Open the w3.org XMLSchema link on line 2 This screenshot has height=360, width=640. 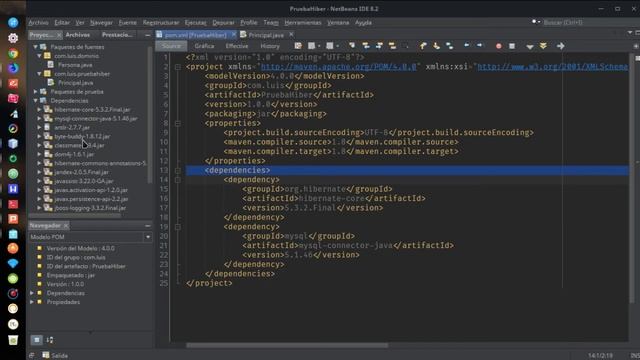click(x=552, y=67)
